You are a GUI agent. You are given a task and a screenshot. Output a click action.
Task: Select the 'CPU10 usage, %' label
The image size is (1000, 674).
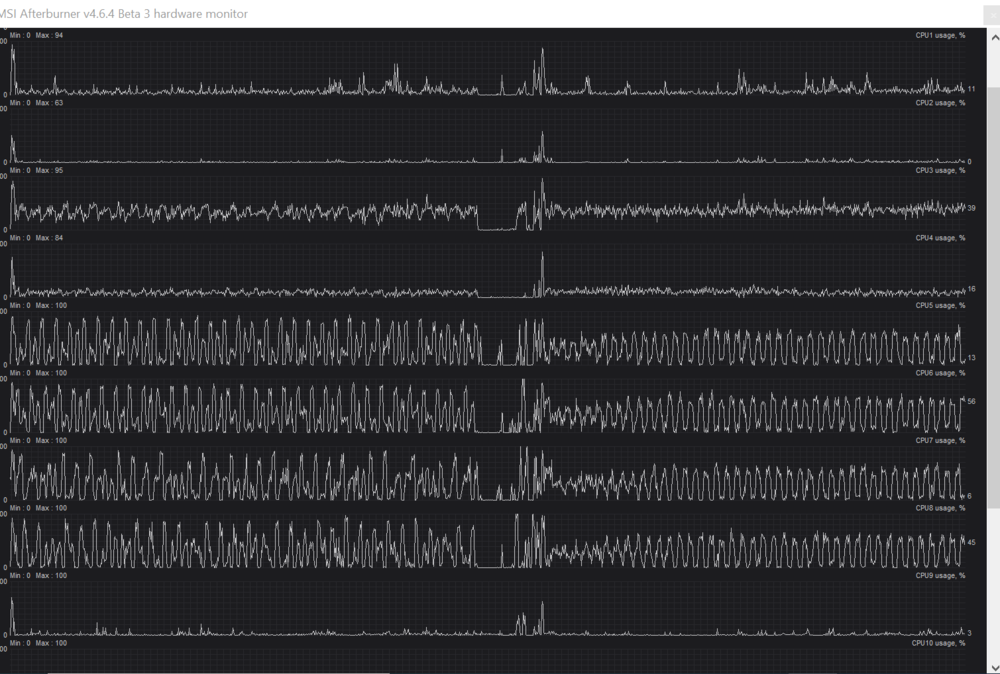(938, 643)
